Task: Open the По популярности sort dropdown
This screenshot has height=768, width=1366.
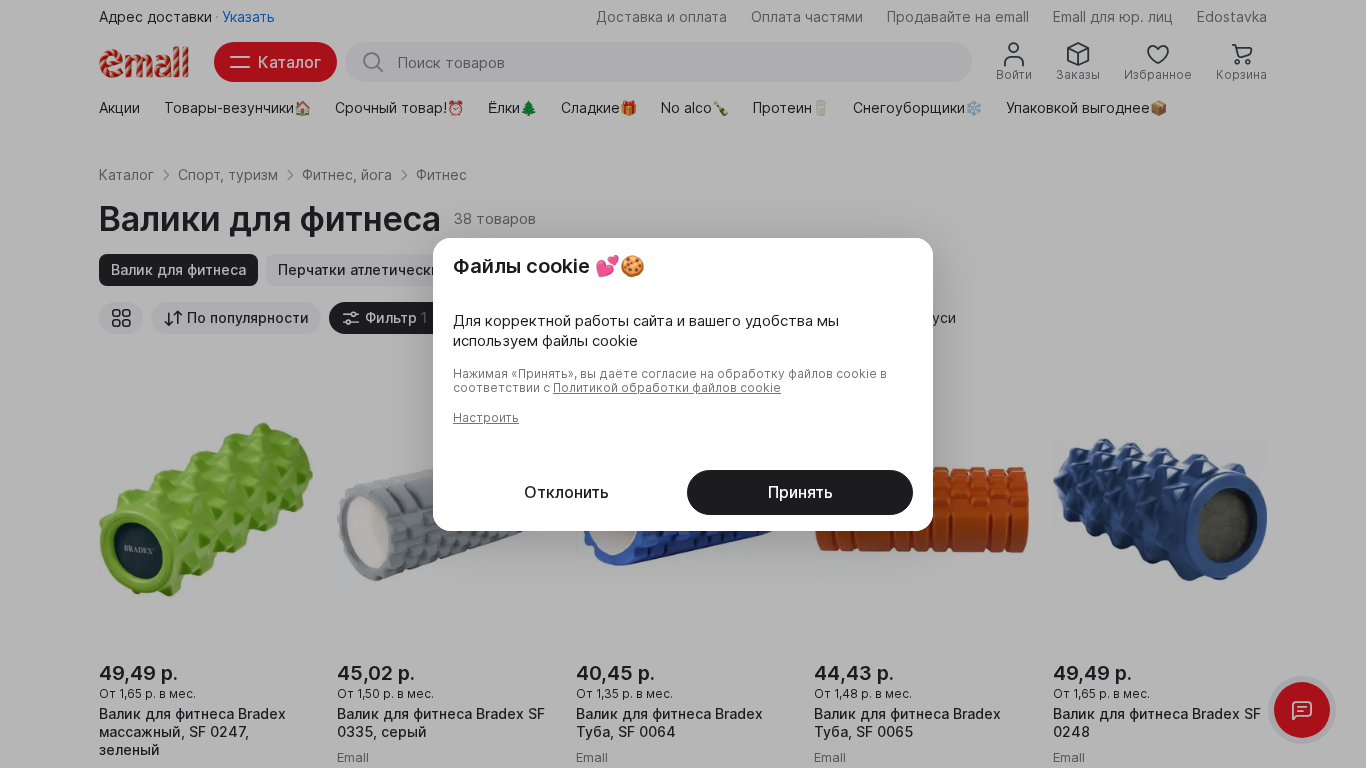Action: coord(236,318)
